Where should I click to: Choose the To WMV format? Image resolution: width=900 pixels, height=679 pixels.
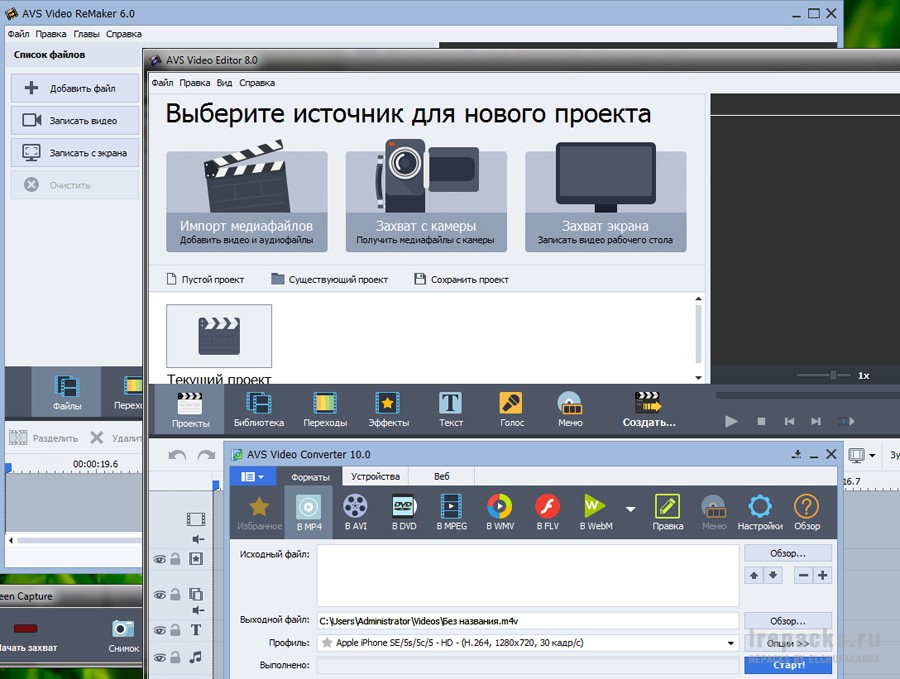(x=500, y=512)
